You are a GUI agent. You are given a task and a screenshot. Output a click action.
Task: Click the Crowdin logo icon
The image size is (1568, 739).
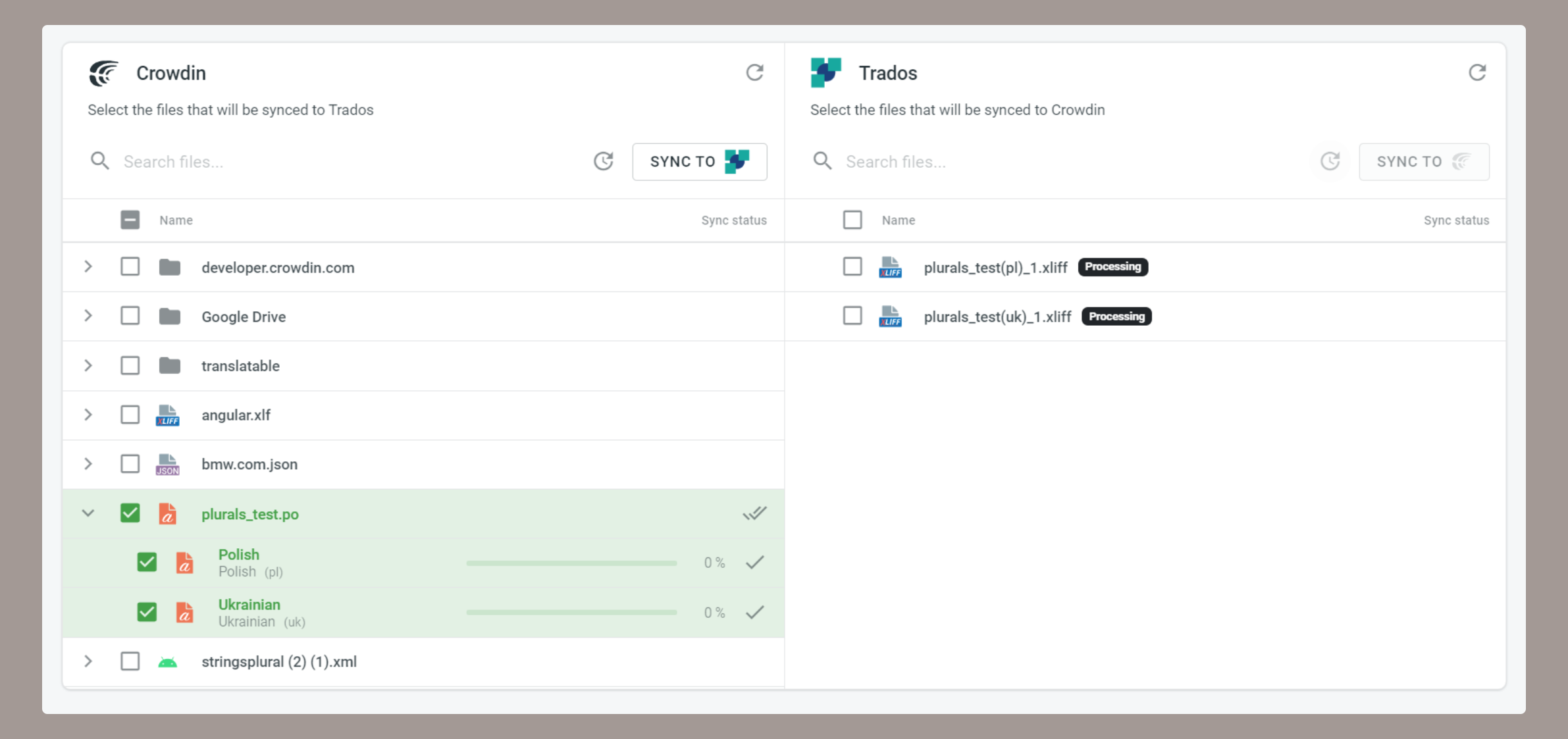click(104, 73)
